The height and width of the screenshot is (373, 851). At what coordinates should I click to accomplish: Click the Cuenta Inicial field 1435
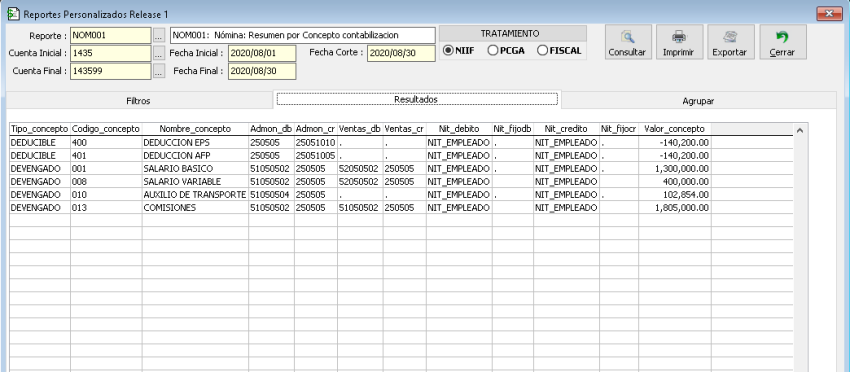(110, 53)
